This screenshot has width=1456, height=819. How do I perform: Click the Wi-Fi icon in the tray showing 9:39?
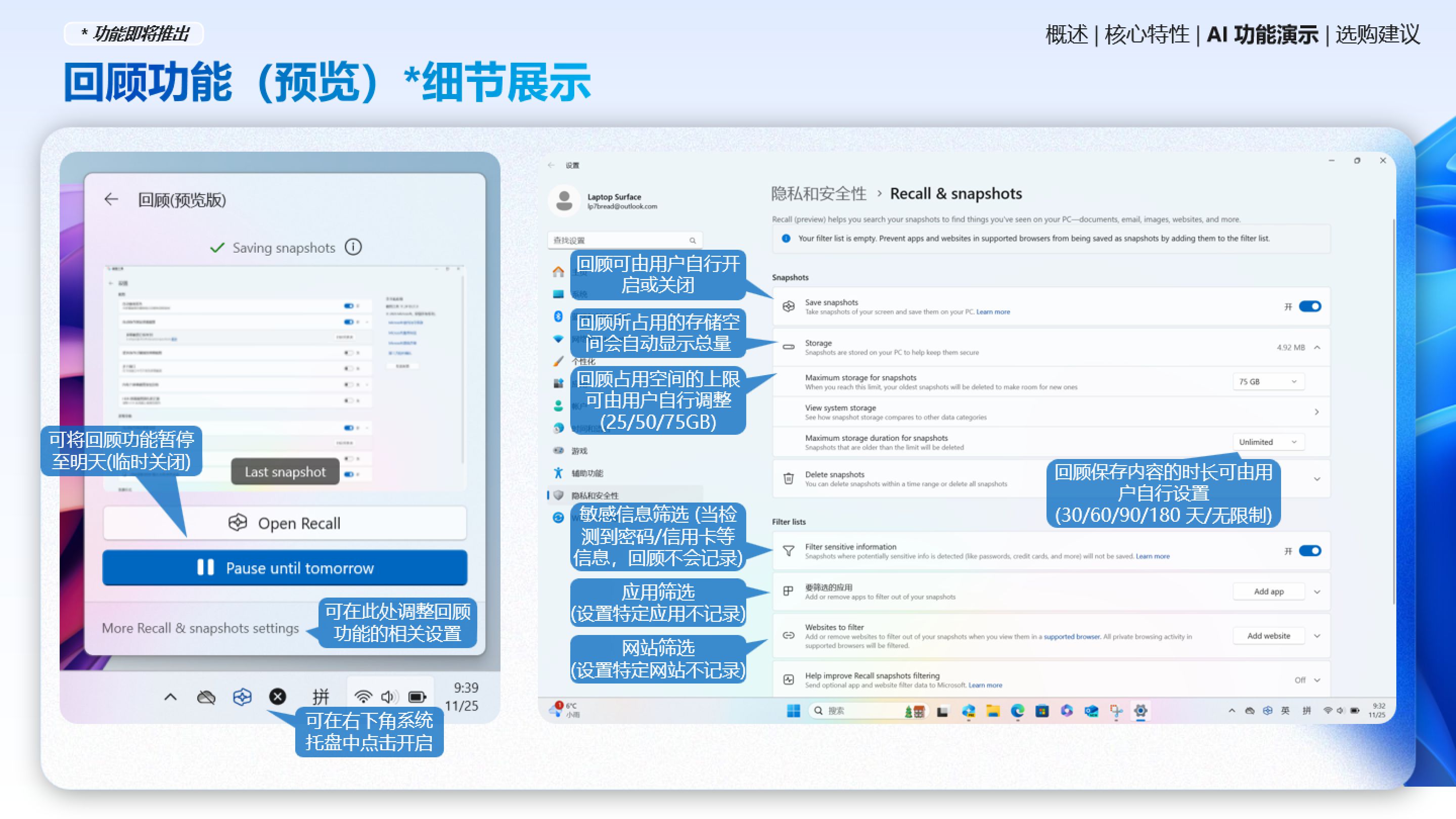[x=363, y=696]
